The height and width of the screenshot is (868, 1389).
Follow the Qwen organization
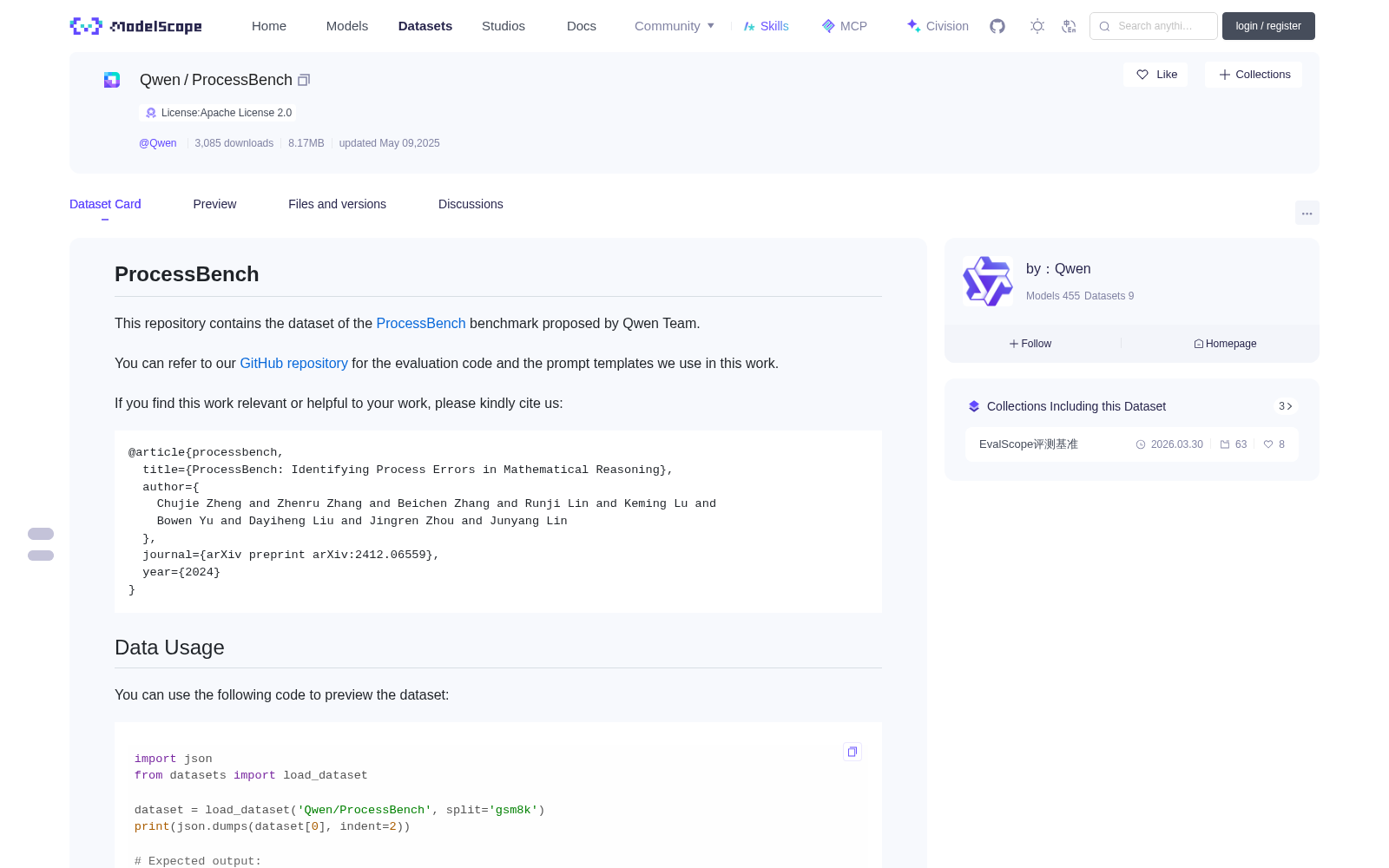coord(1030,344)
